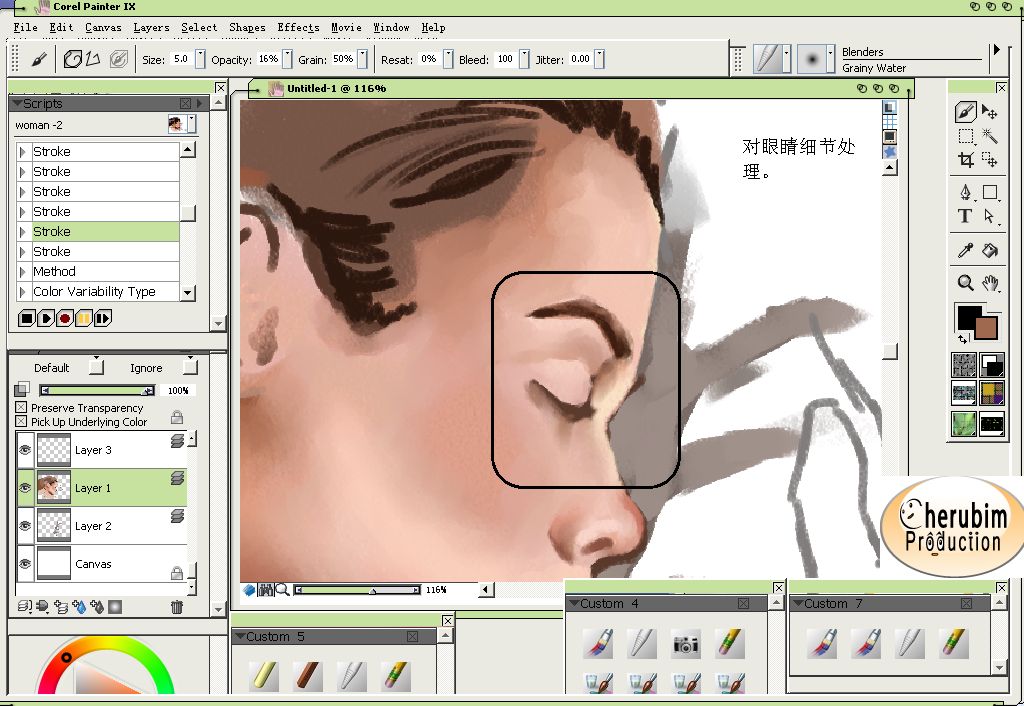This screenshot has width=1024, height=706.
Task: Click the new layer icon in Layers panel
Action: click(x=61, y=607)
